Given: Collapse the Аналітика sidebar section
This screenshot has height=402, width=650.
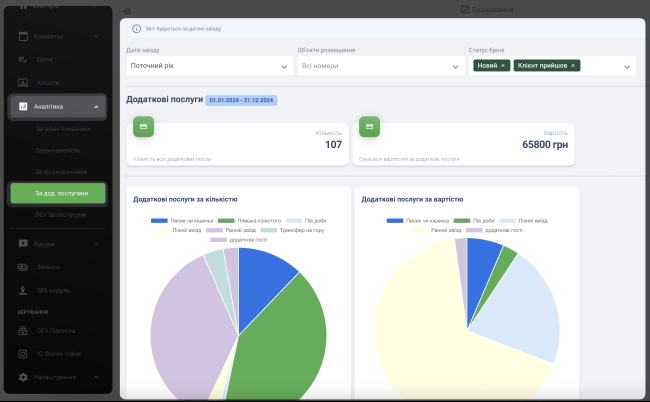Looking at the screenshot, I should [96, 106].
